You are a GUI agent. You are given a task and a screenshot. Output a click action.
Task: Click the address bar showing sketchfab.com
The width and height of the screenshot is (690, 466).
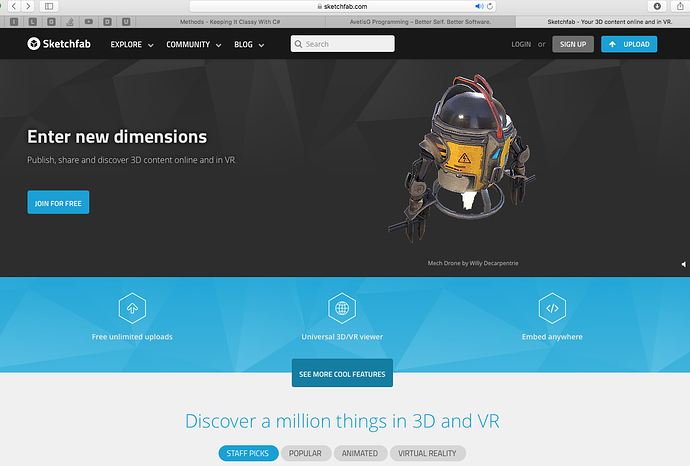(343, 6)
